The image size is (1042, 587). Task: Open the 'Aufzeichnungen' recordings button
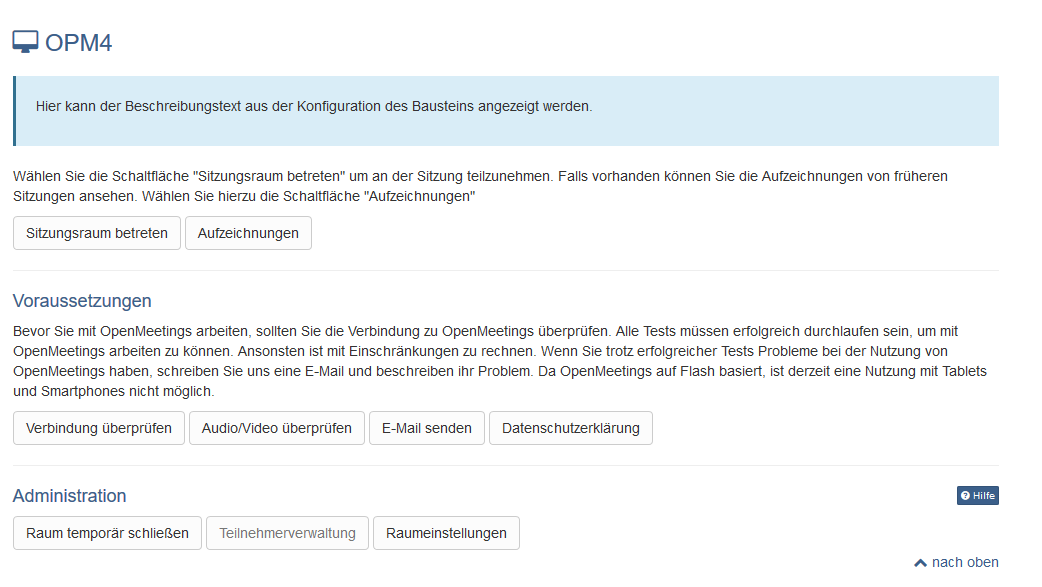pos(248,233)
